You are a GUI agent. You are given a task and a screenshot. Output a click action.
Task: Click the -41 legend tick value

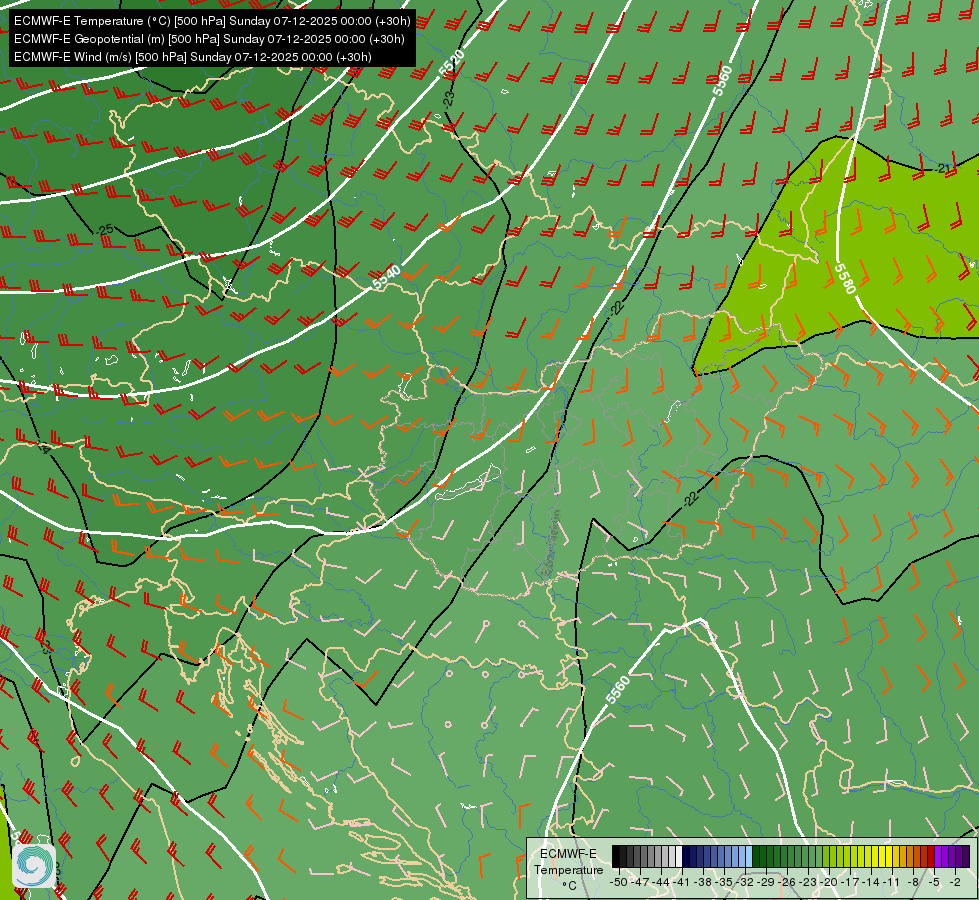682,882
